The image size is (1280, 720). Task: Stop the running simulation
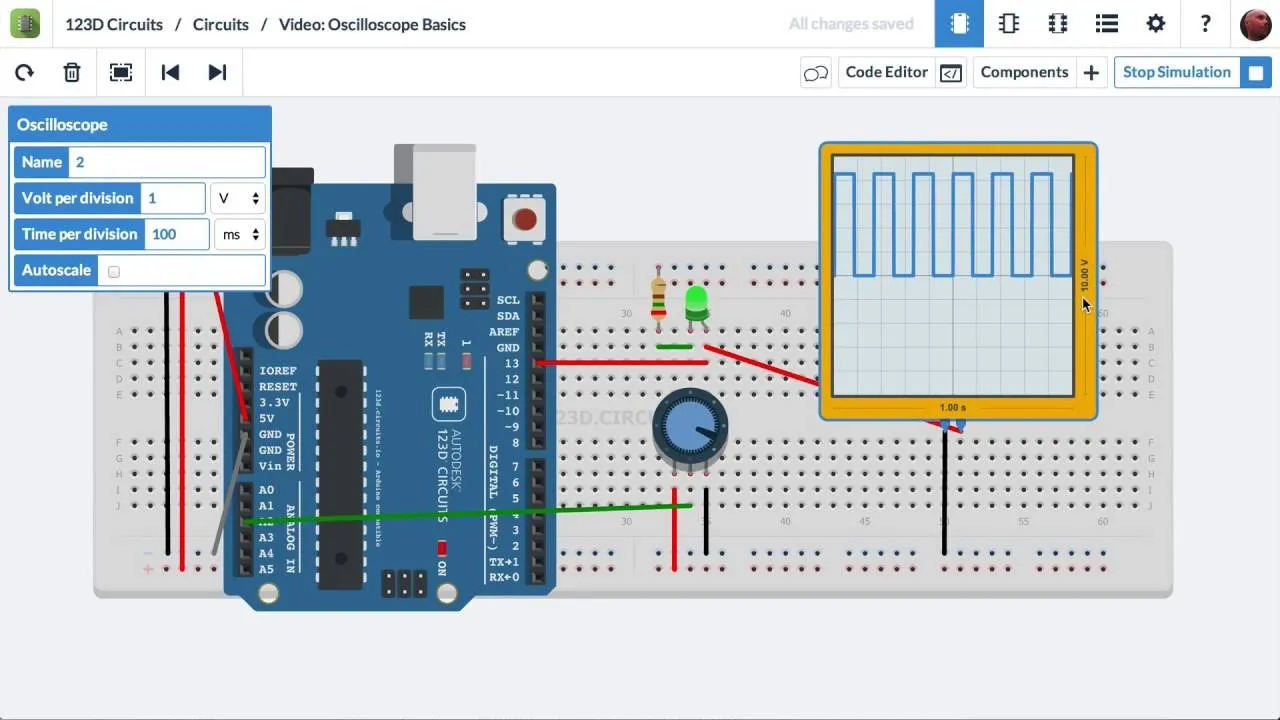tap(1176, 72)
